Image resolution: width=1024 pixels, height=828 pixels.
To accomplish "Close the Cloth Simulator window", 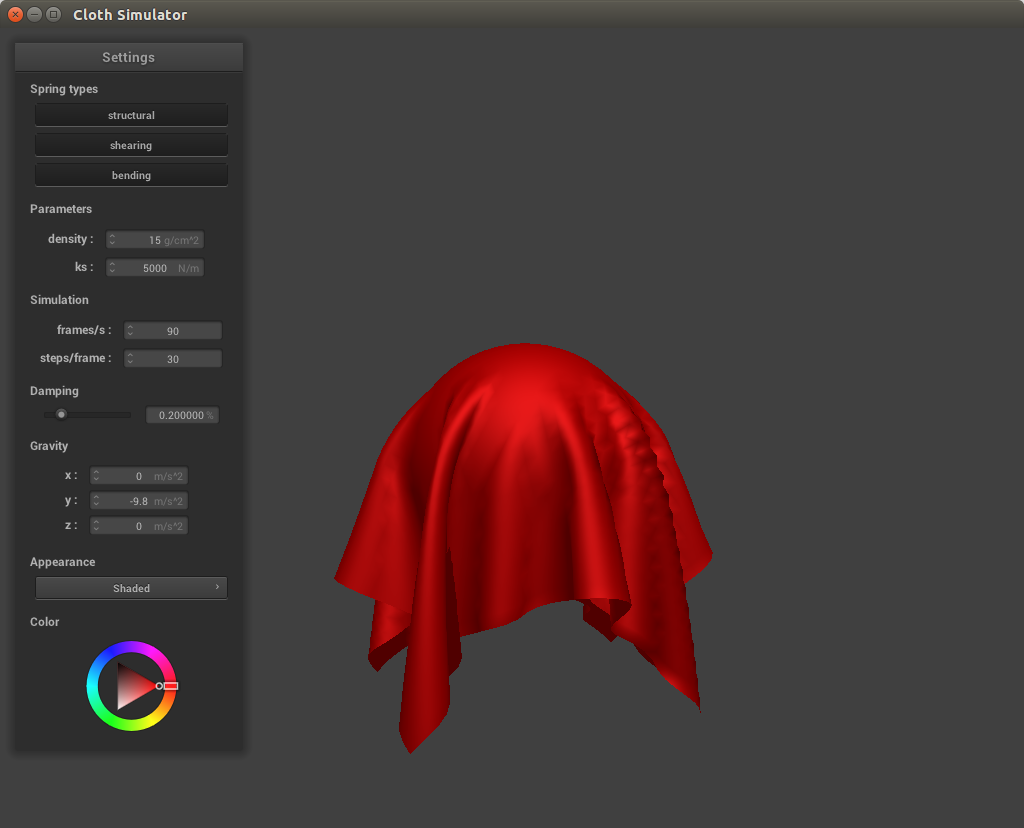I will click(15, 15).
